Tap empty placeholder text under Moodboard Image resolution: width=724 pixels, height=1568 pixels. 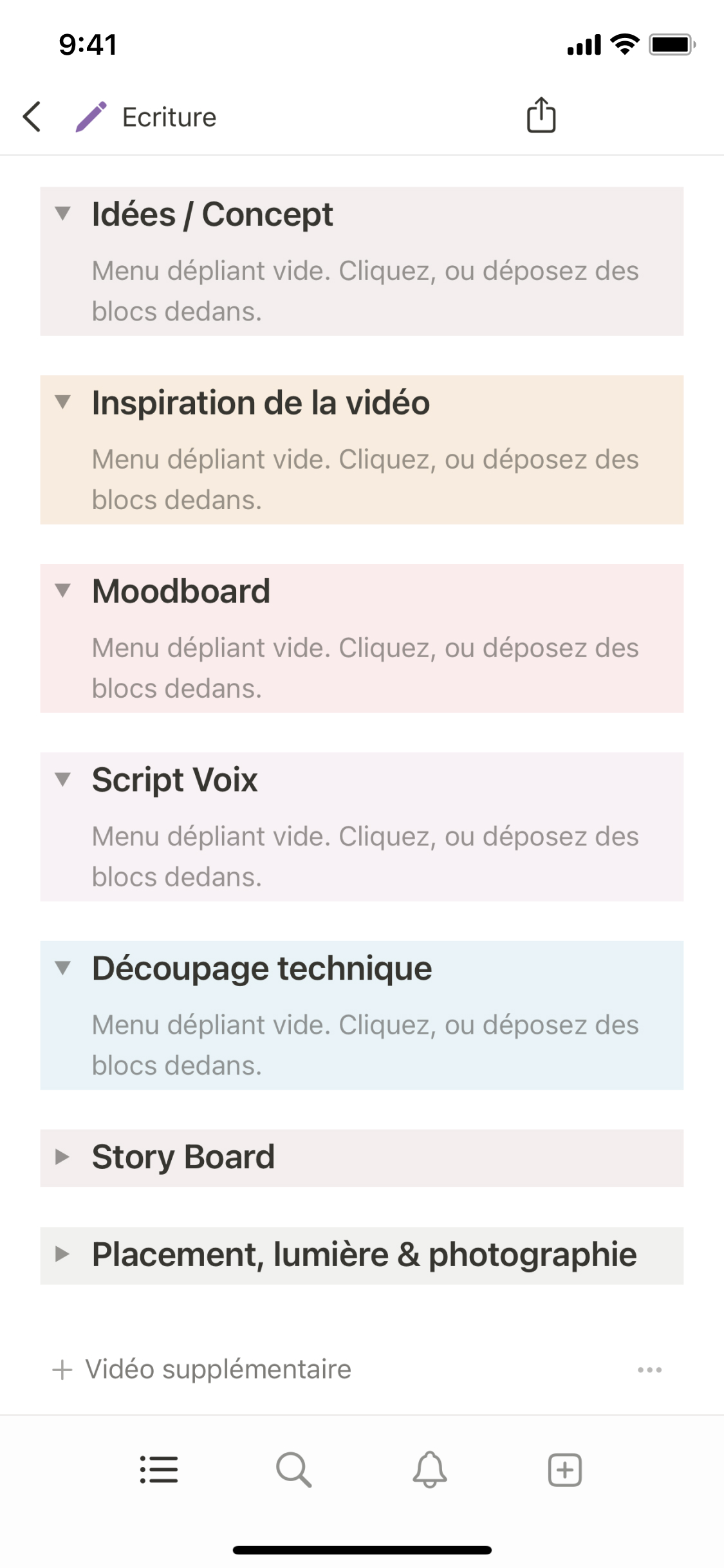click(365, 667)
